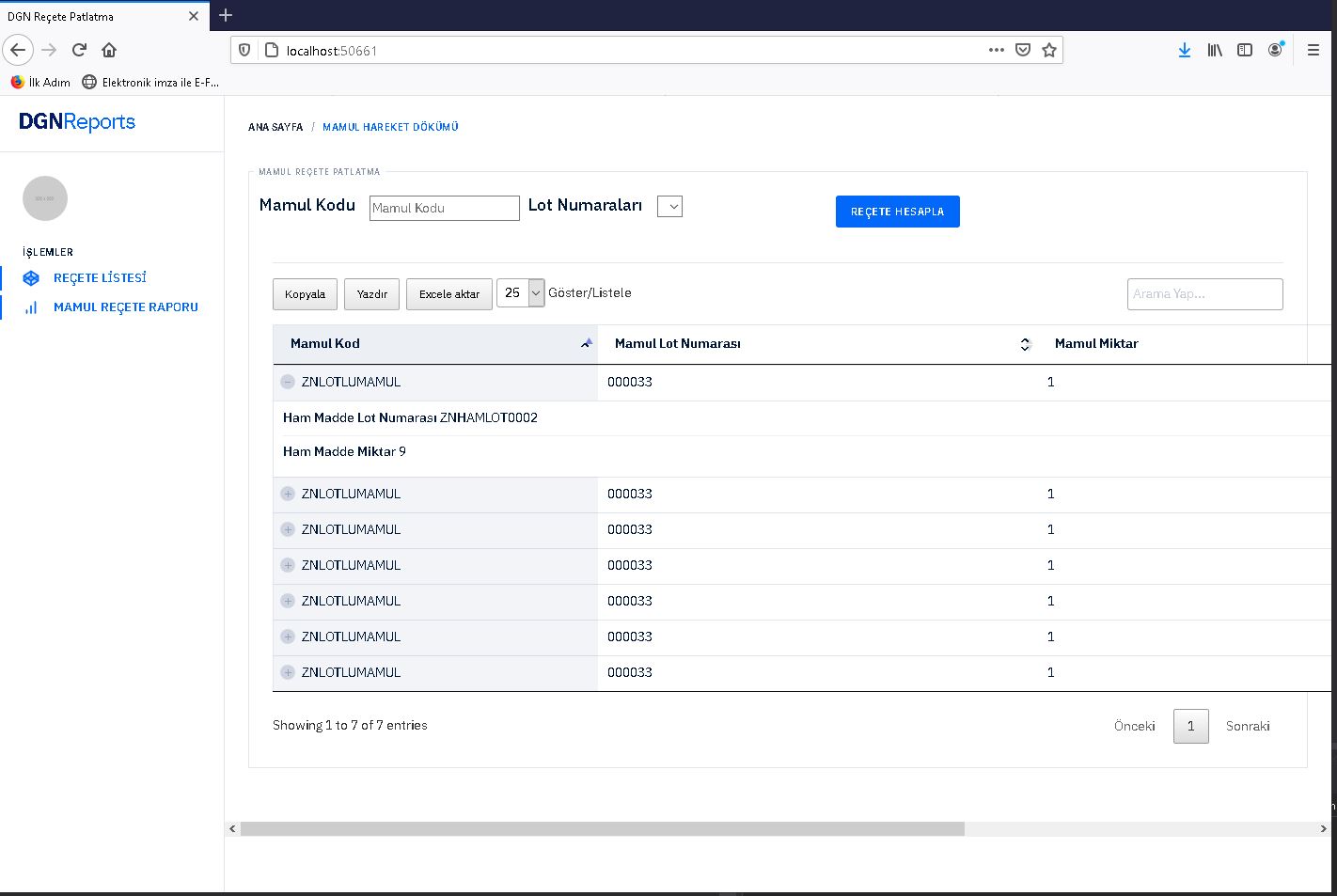Expand the fifth ZNLOTLUMAMUL row
This screenshot has height=896, width=1337.
point(288,601)
